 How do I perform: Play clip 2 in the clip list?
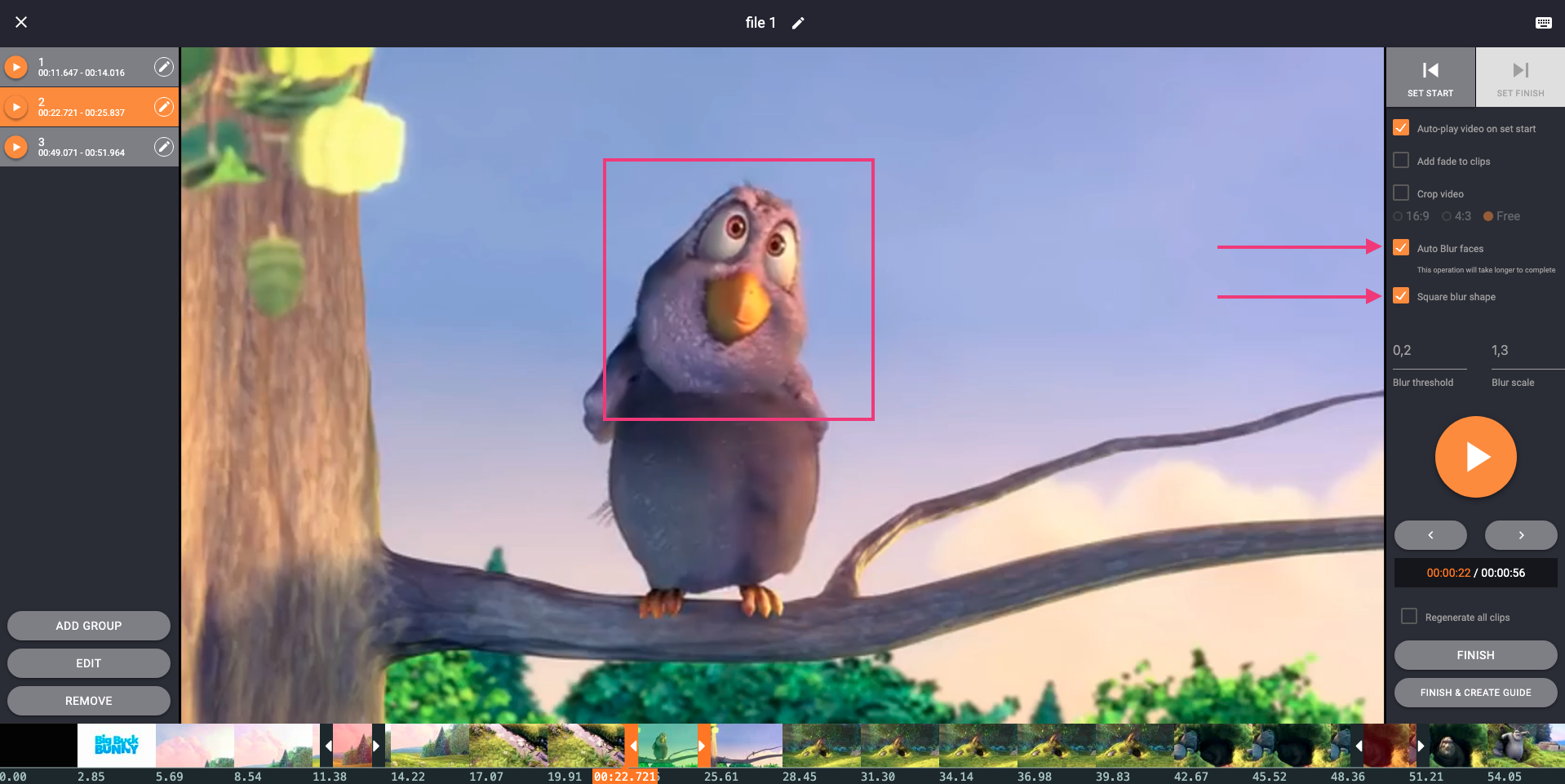16,107
